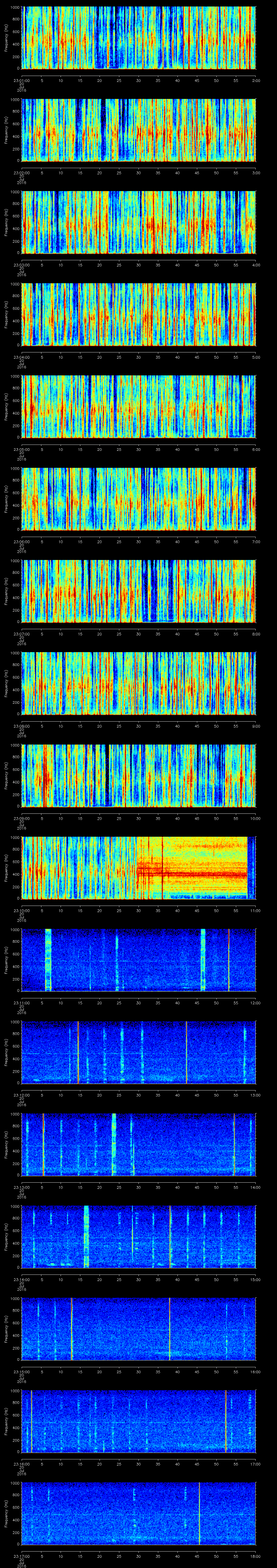Click the white vertical line near 45 s in 23:17:00 panel
277x1568 pixels.
pyautogui.click(x=199, y=1513)
